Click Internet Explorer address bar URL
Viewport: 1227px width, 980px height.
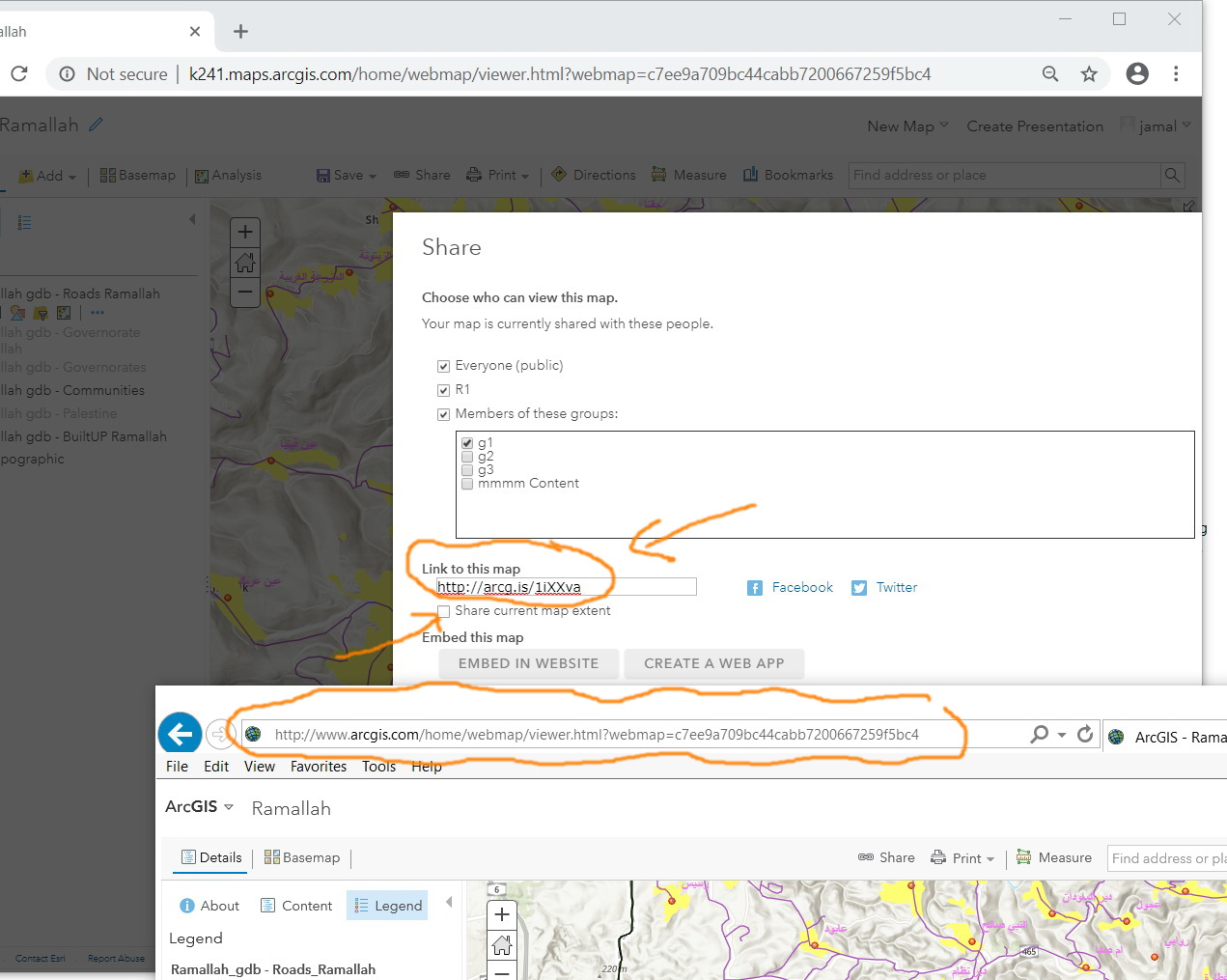[597, 734]
